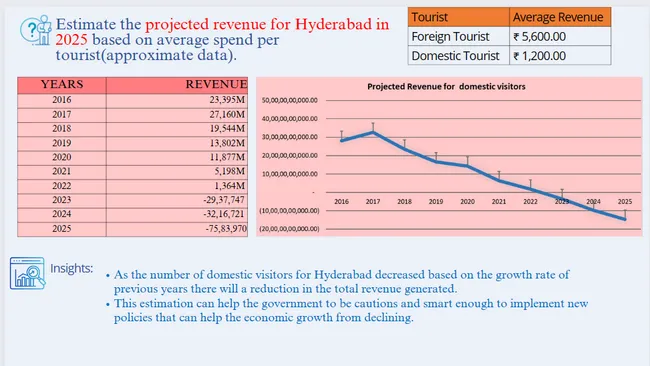Click year cell '2018' in the table
The image size is (650, 366).
click(62, 129)
